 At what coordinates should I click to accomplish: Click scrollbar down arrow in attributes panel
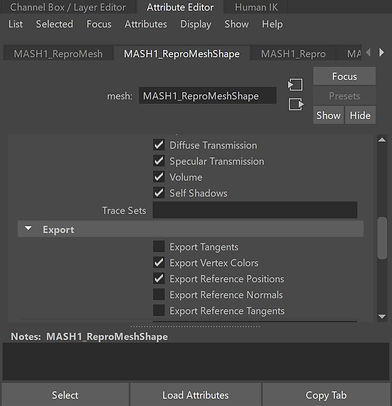[382, 316]
